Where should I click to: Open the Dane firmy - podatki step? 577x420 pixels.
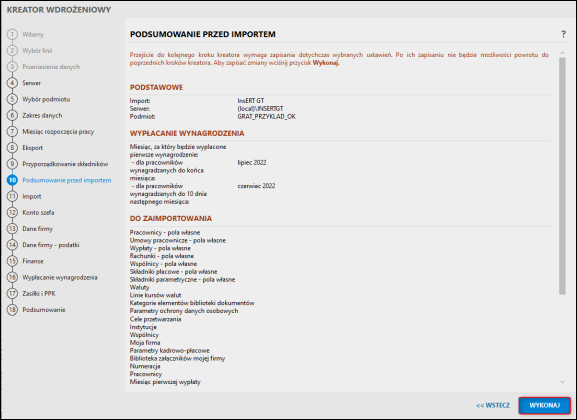pos(51,245)
